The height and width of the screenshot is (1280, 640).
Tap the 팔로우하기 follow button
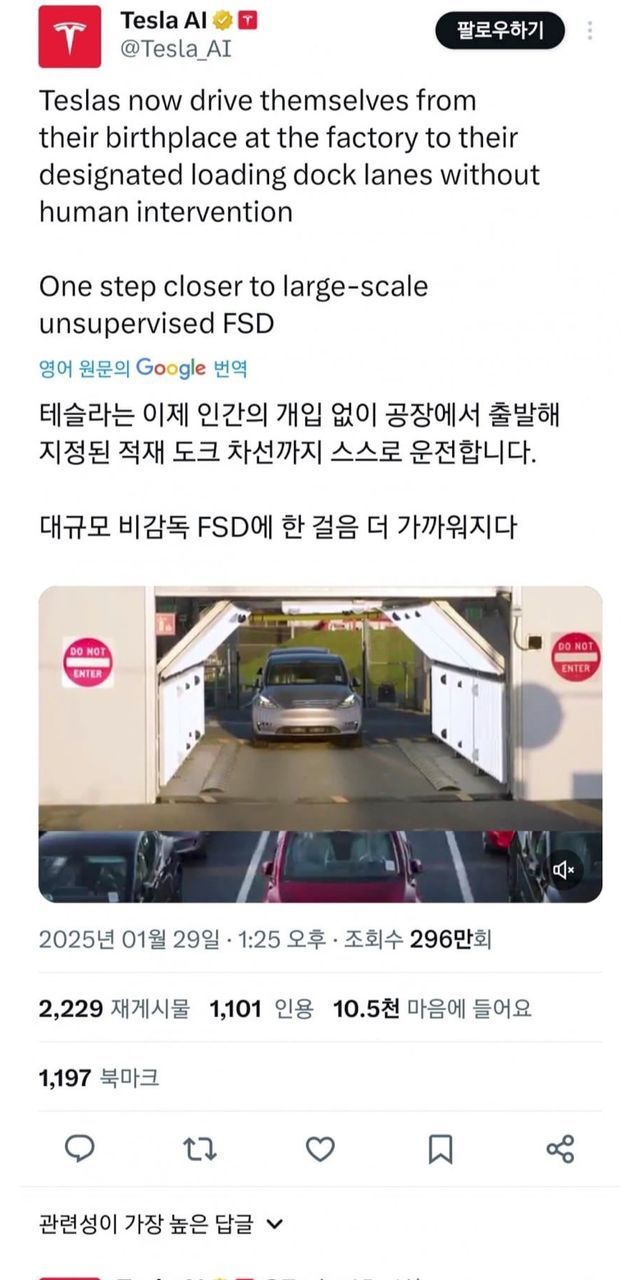coord(500,31)
